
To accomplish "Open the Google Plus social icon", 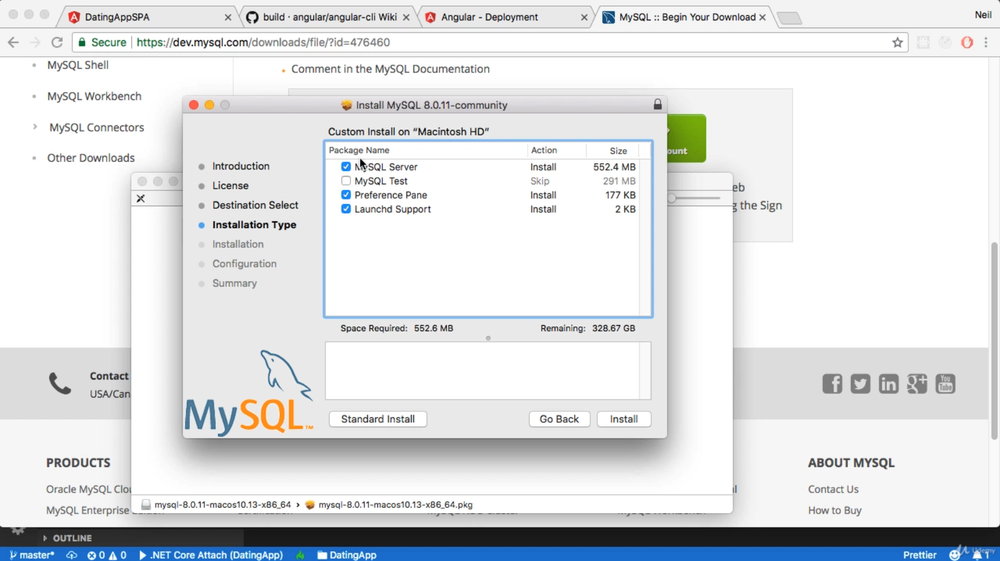I will tap(917, 384).
